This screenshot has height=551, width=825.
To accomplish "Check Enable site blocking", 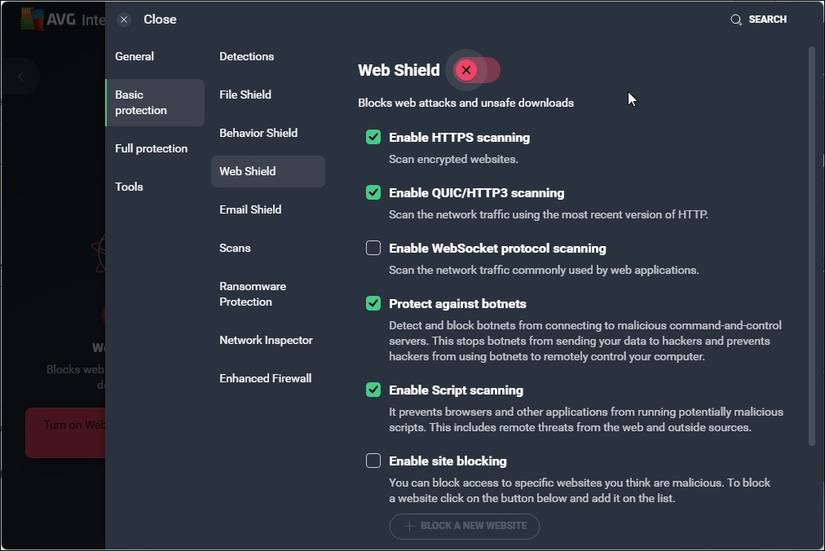I will click(373, 461).
